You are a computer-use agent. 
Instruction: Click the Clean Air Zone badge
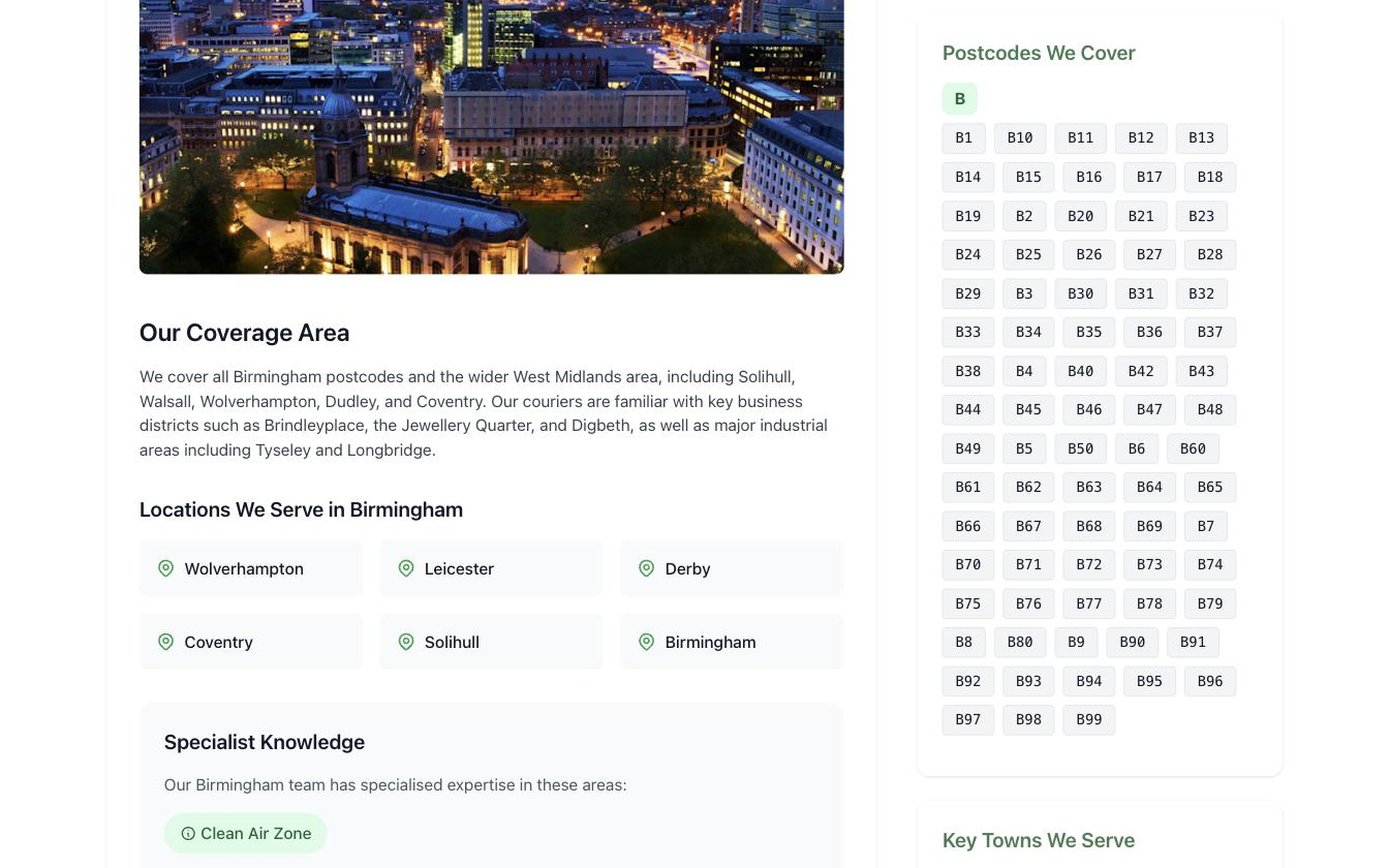pyautogui.click(x=246, y=833)
